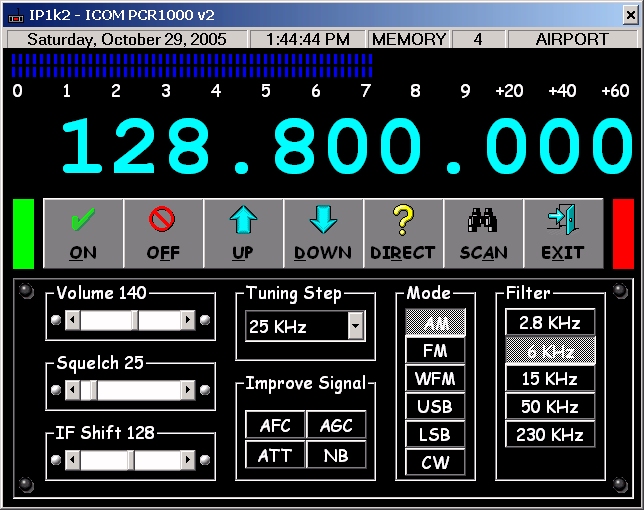Image resolution: width=644 pixels, height=510 pixels.
Task: Select WFM mode
Action: click(435, 378)
